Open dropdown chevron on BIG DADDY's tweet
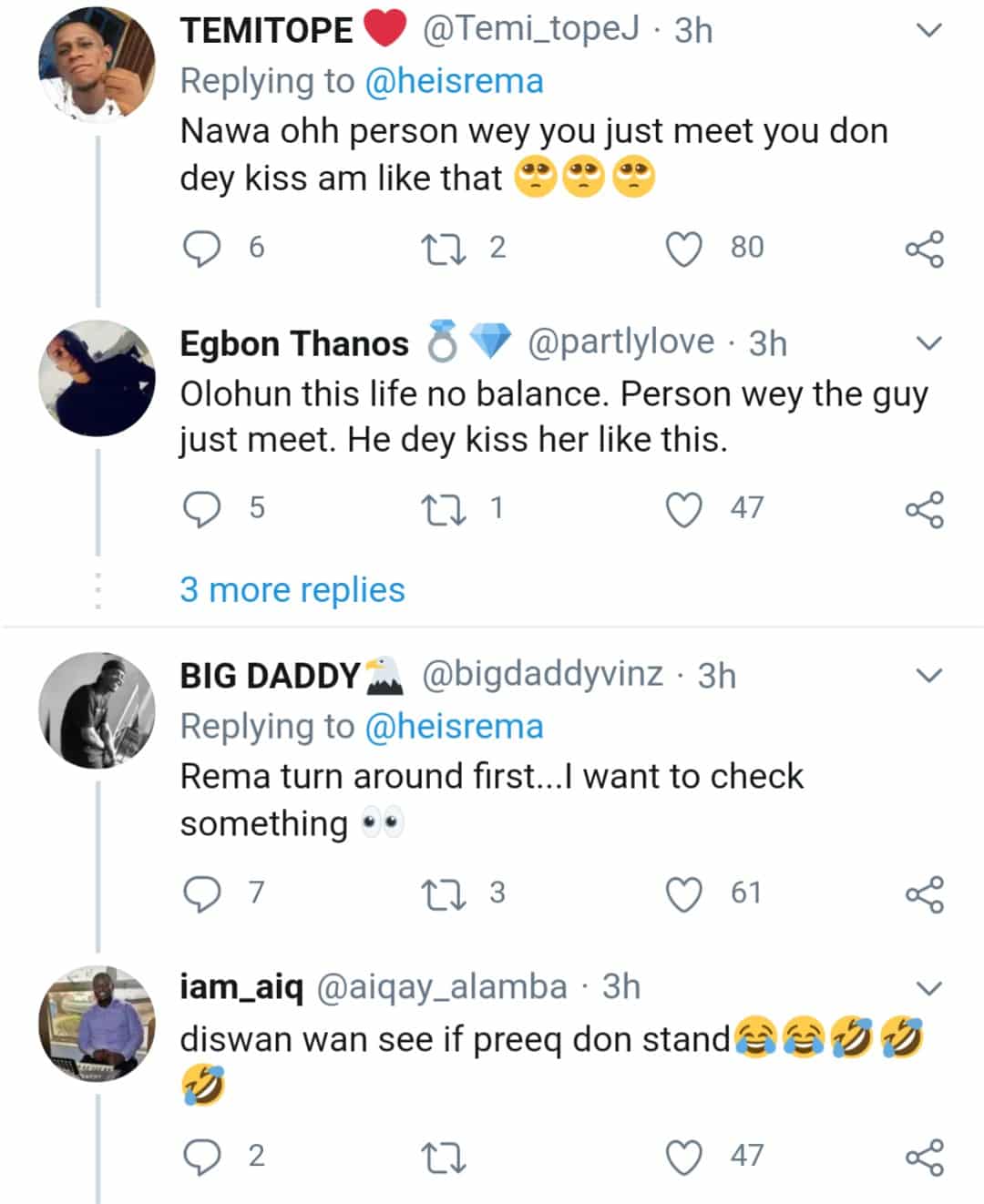984x1204 pixels. pos(928,675)
